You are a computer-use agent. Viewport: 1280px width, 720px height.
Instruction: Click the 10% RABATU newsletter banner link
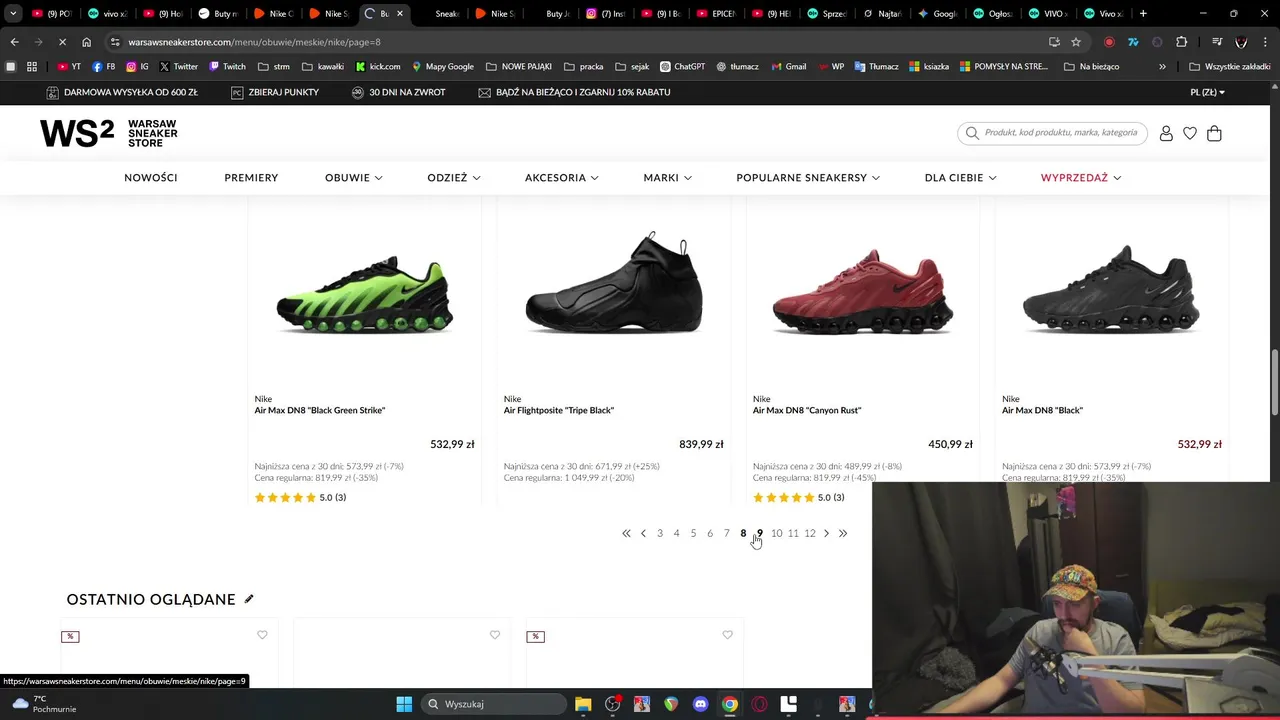click(574, 92)
